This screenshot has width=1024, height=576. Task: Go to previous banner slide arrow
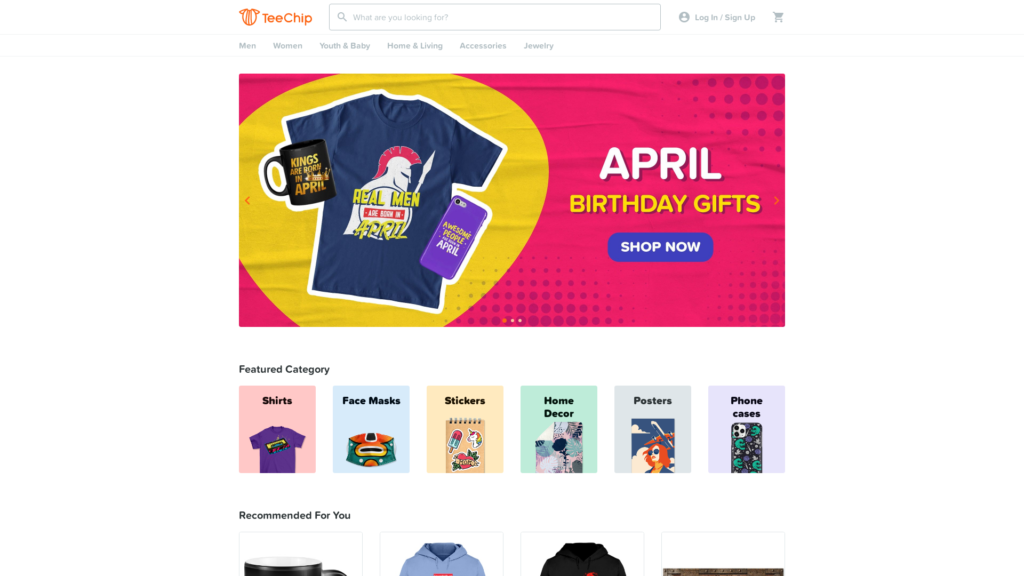click(x=248, y=200)
